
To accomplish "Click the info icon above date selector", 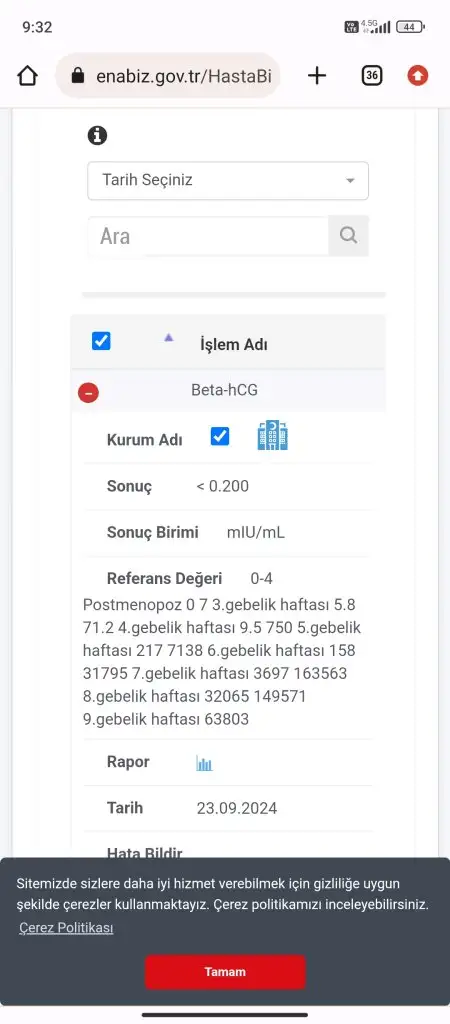I will [x=97, y=135].
